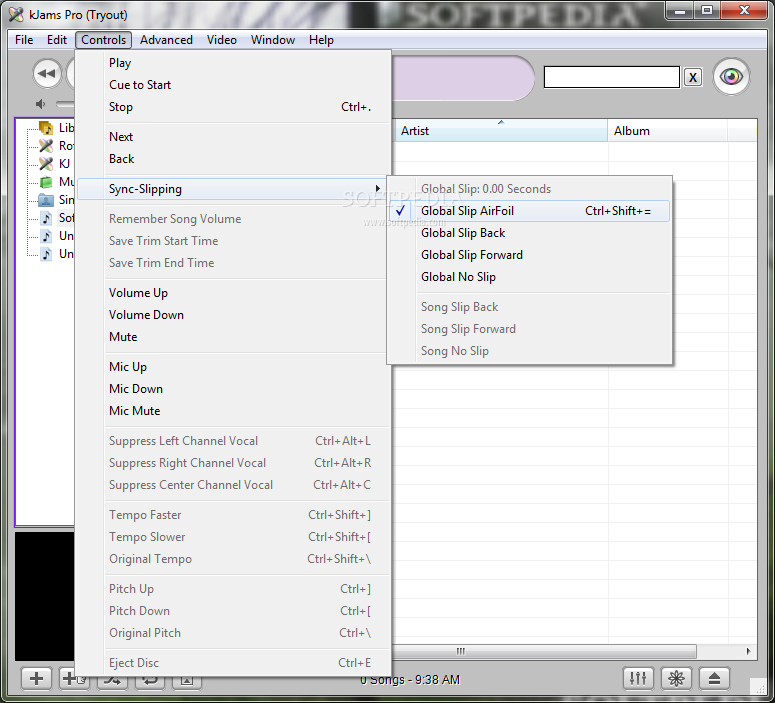The image size is (775, 703).
Task: Click the kJams app icon in the title bar
Action: point(16,14)
